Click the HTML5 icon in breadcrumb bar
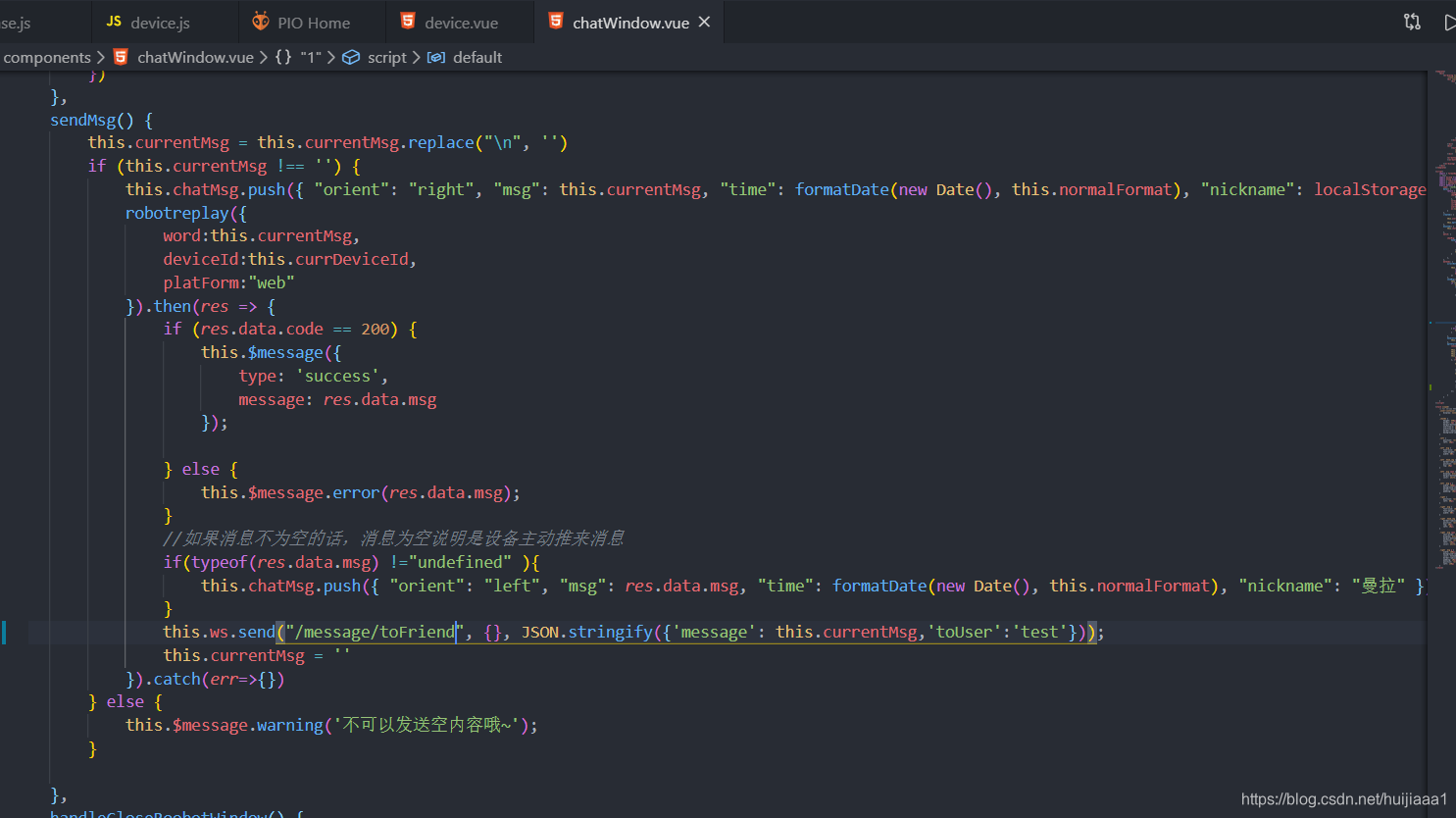Image resolution: width=1456 pixels, height=818 pixels. coord(121,57)
